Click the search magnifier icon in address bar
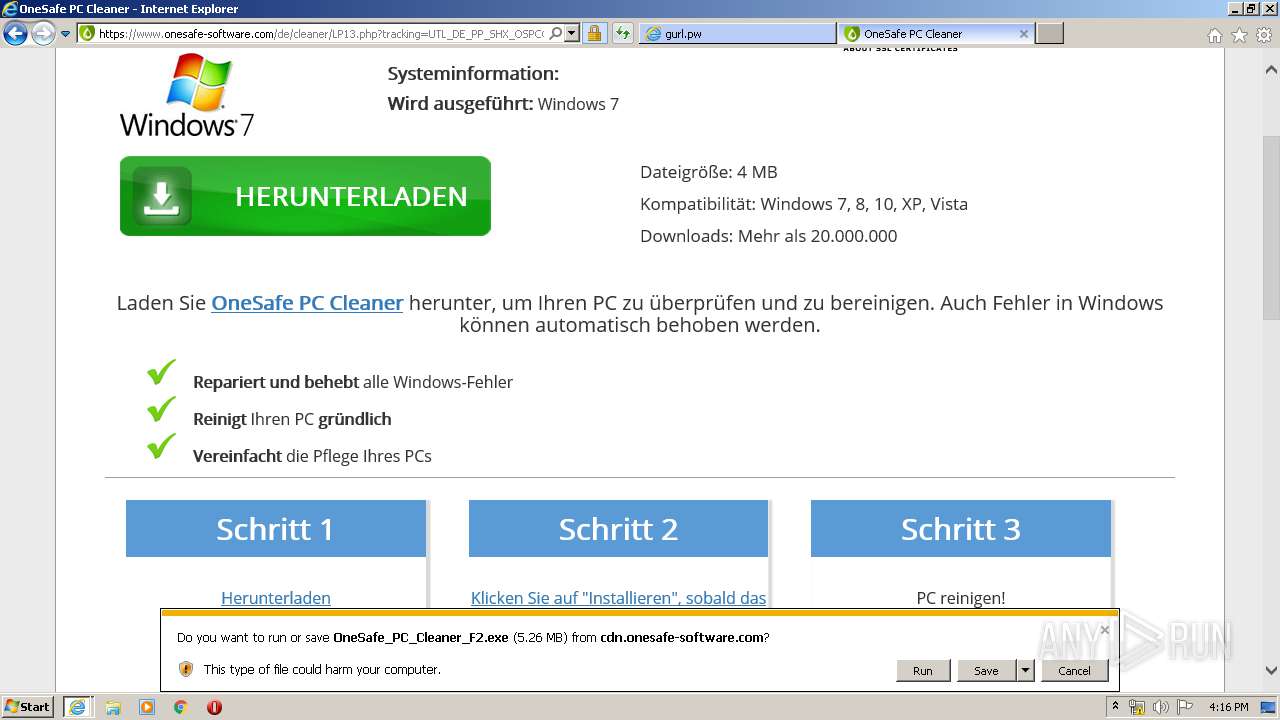The height and width of the screenshot is (720, 1280). pyautogui.click(x=556, y=33)
